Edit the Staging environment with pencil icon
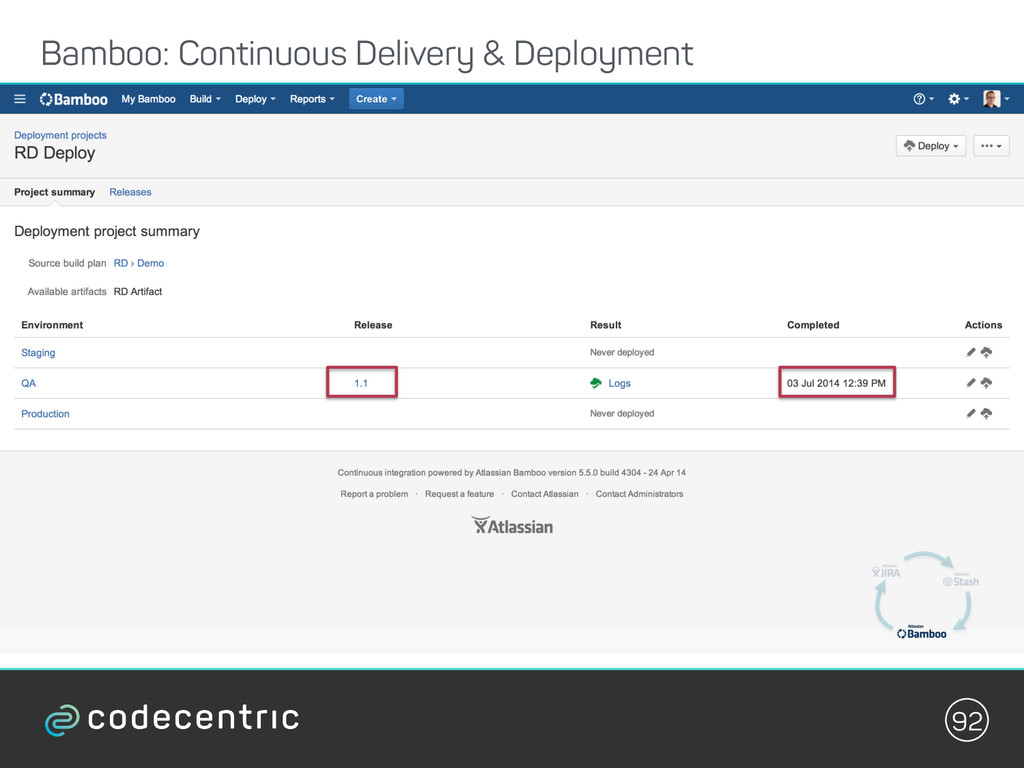The image size is (1024, 768). click(970, 353)
